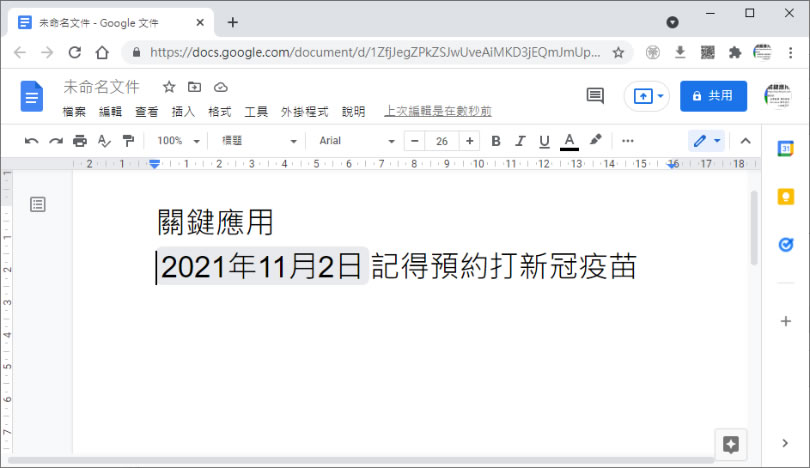
Task: Open the 外掛程式 menu
Action: [x=304, y=112]
